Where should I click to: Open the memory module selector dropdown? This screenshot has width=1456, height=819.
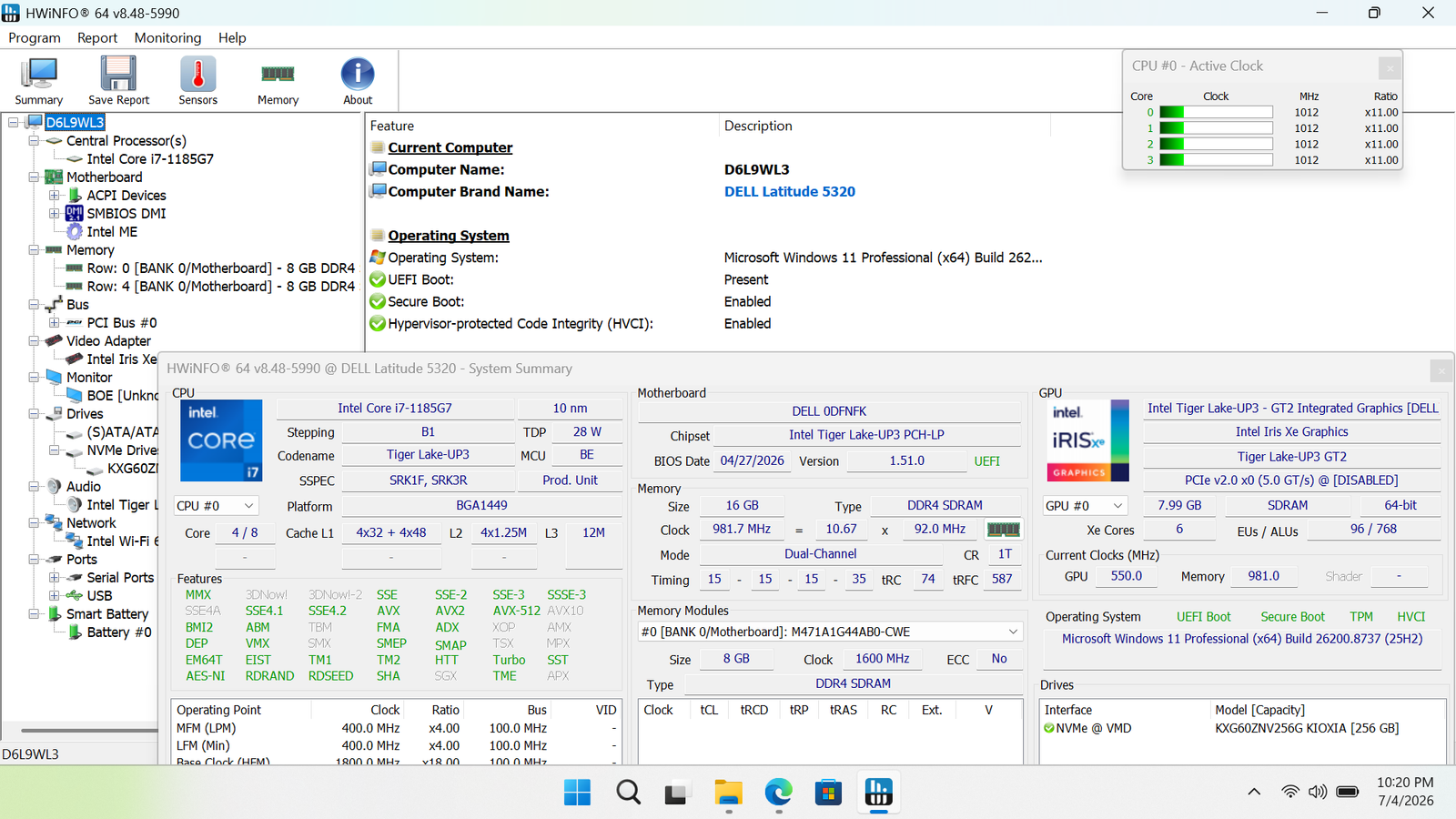(x=830, y=632)
